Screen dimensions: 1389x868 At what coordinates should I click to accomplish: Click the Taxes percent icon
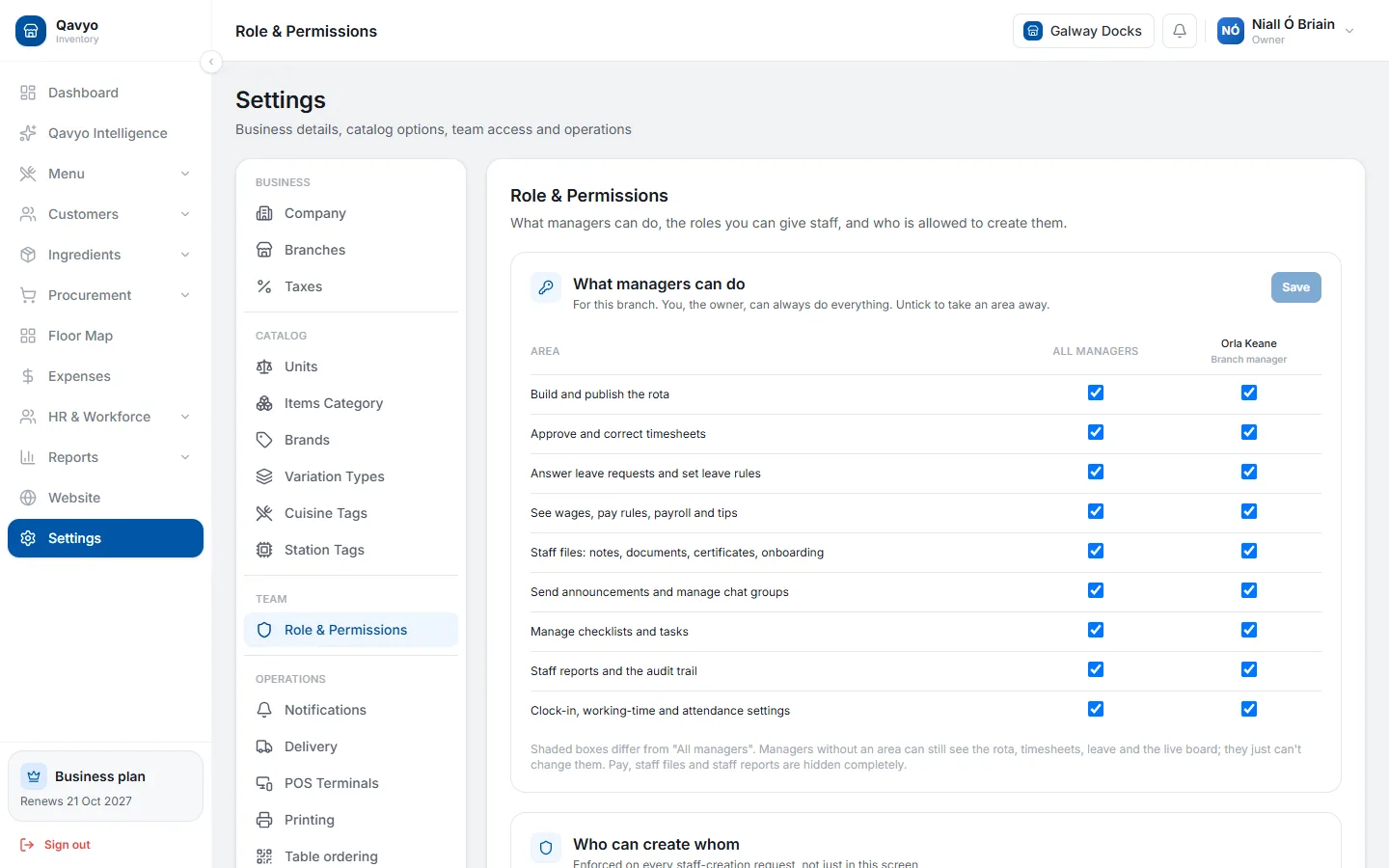pyautogui.click(x=264, y=286)
